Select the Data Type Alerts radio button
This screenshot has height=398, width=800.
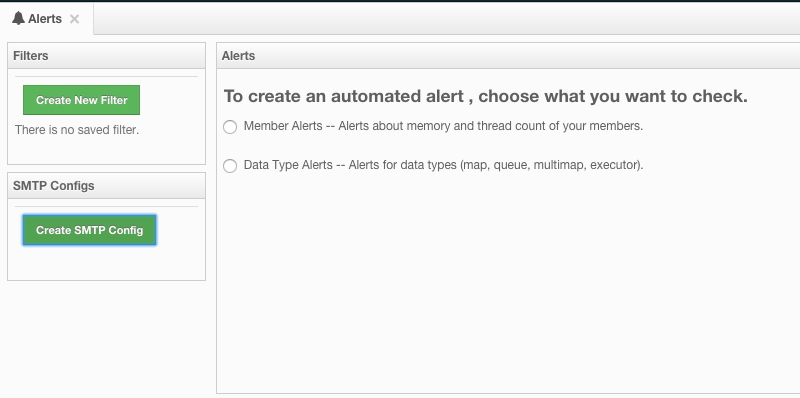(230, 166)
